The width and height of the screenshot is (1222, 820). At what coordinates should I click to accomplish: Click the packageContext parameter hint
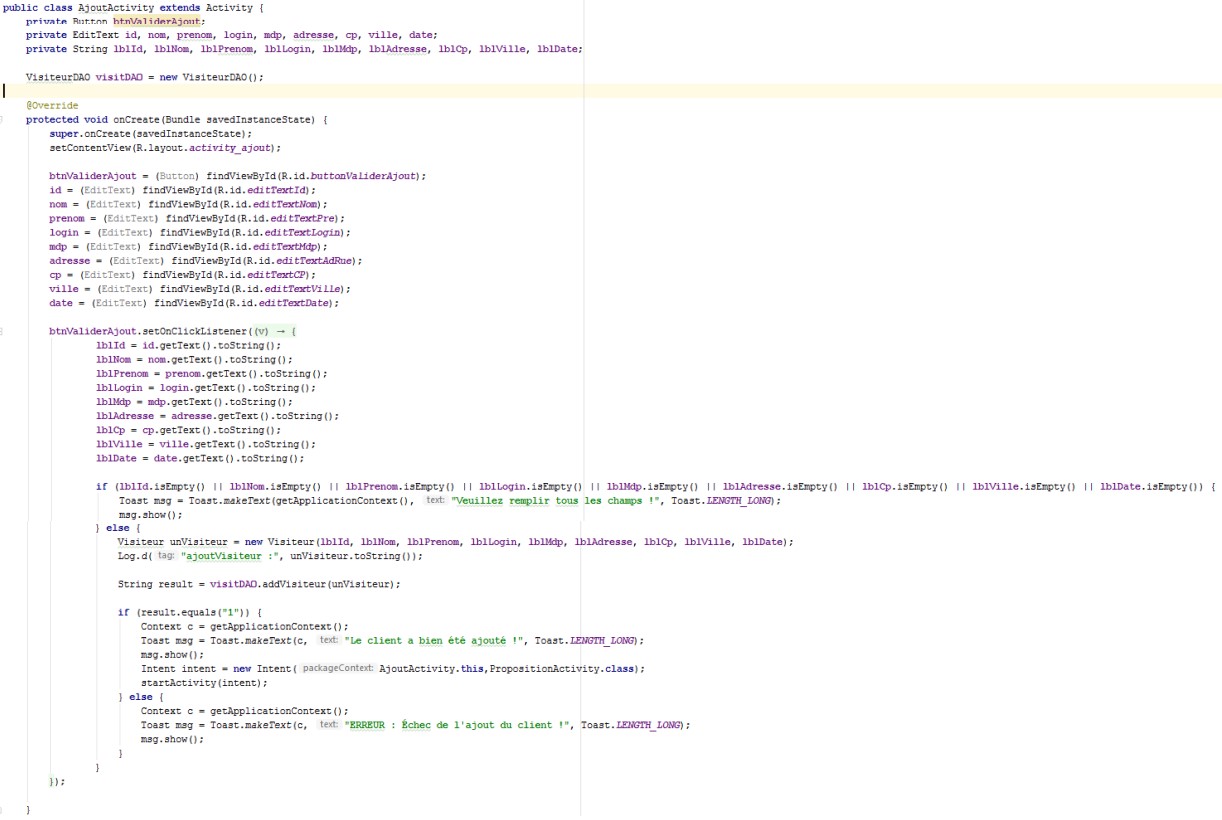(x=338, y=669)
